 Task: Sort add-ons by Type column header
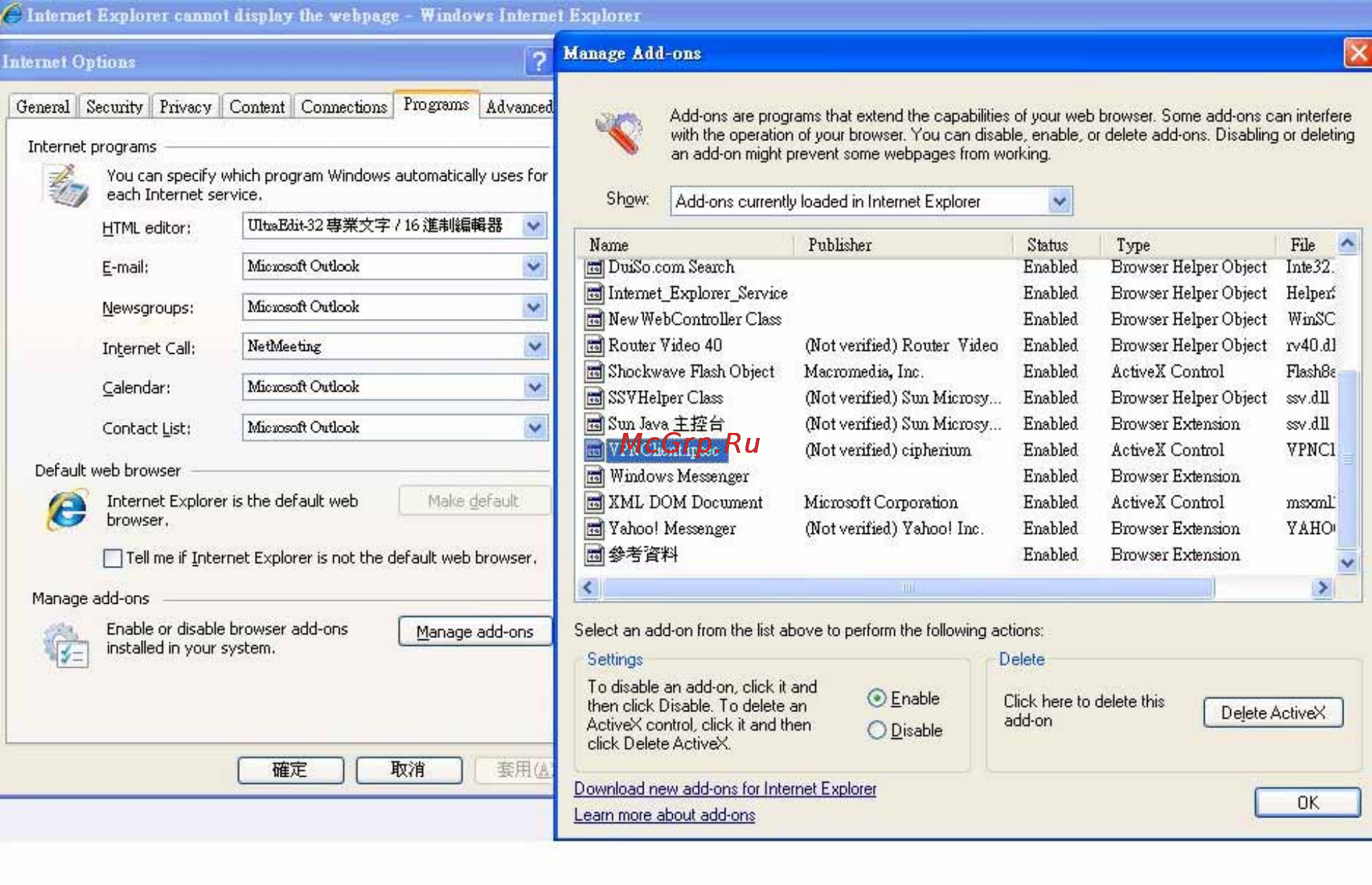pyautogui.click(x=1188, y=245)
